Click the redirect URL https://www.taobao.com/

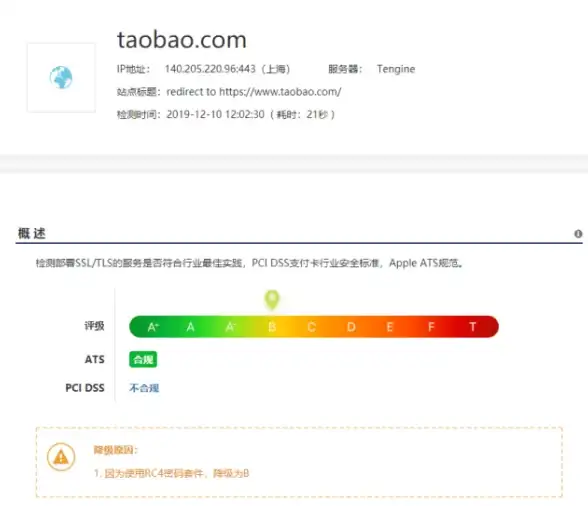(280, 92)
